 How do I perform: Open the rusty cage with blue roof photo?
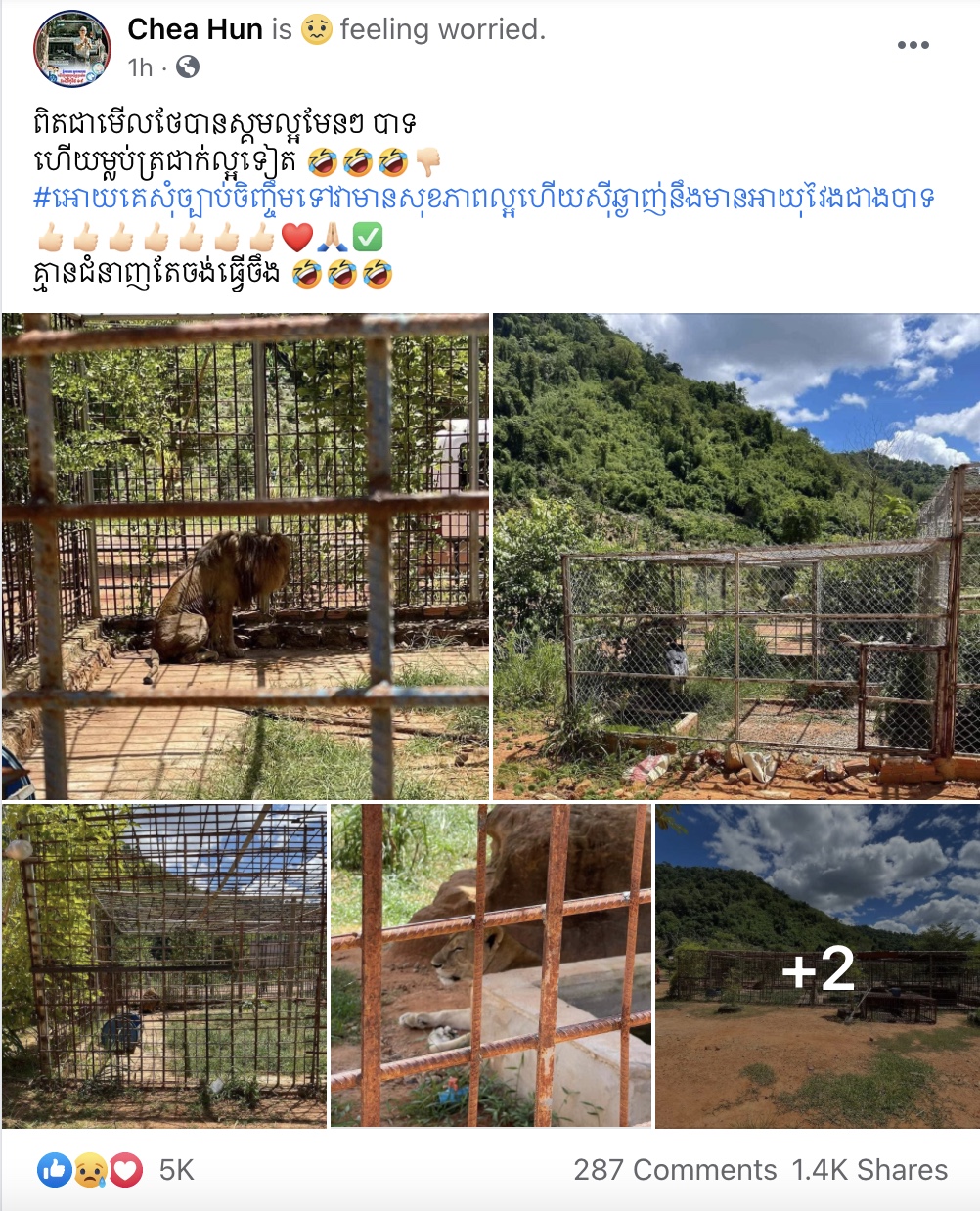point(164,966)
